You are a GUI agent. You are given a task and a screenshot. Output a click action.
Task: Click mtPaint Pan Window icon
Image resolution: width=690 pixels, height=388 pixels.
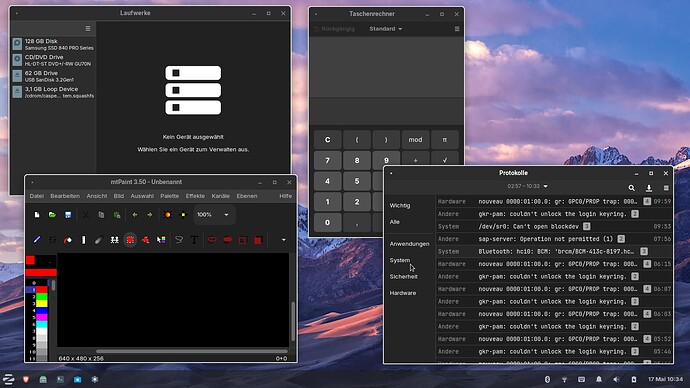pos(184,215)
